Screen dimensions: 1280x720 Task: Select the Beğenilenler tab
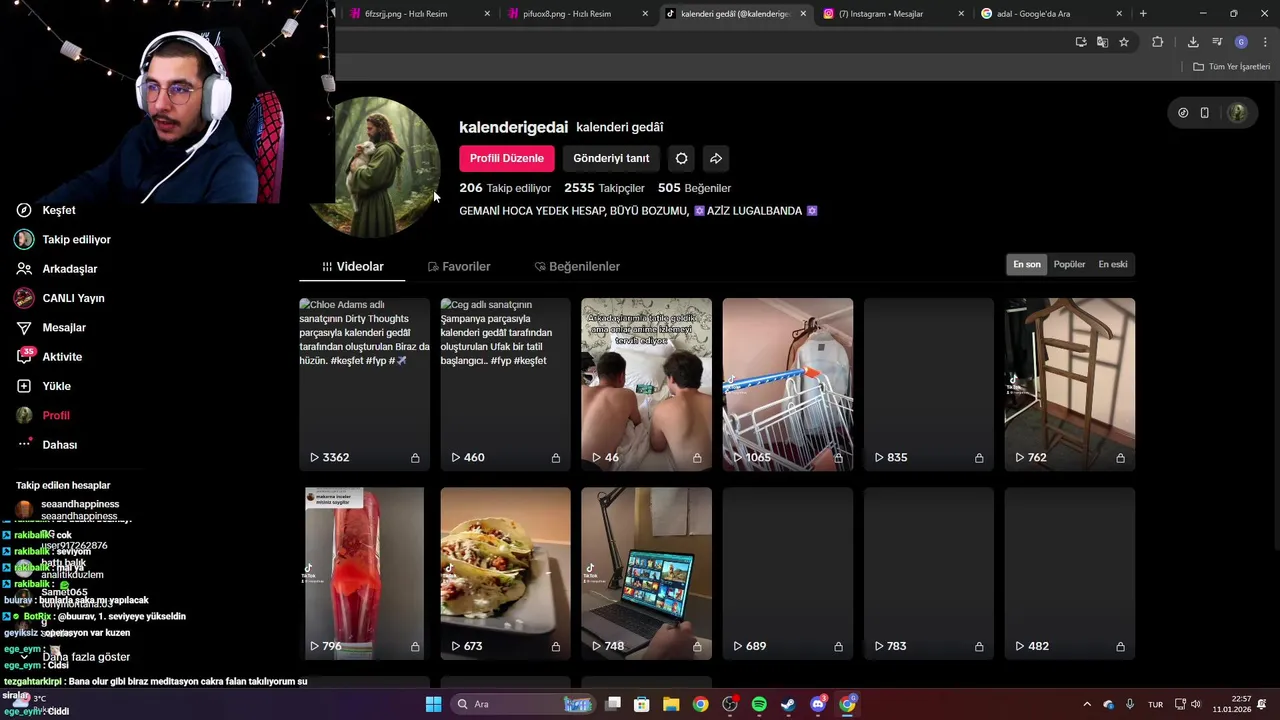coord(577,267)
